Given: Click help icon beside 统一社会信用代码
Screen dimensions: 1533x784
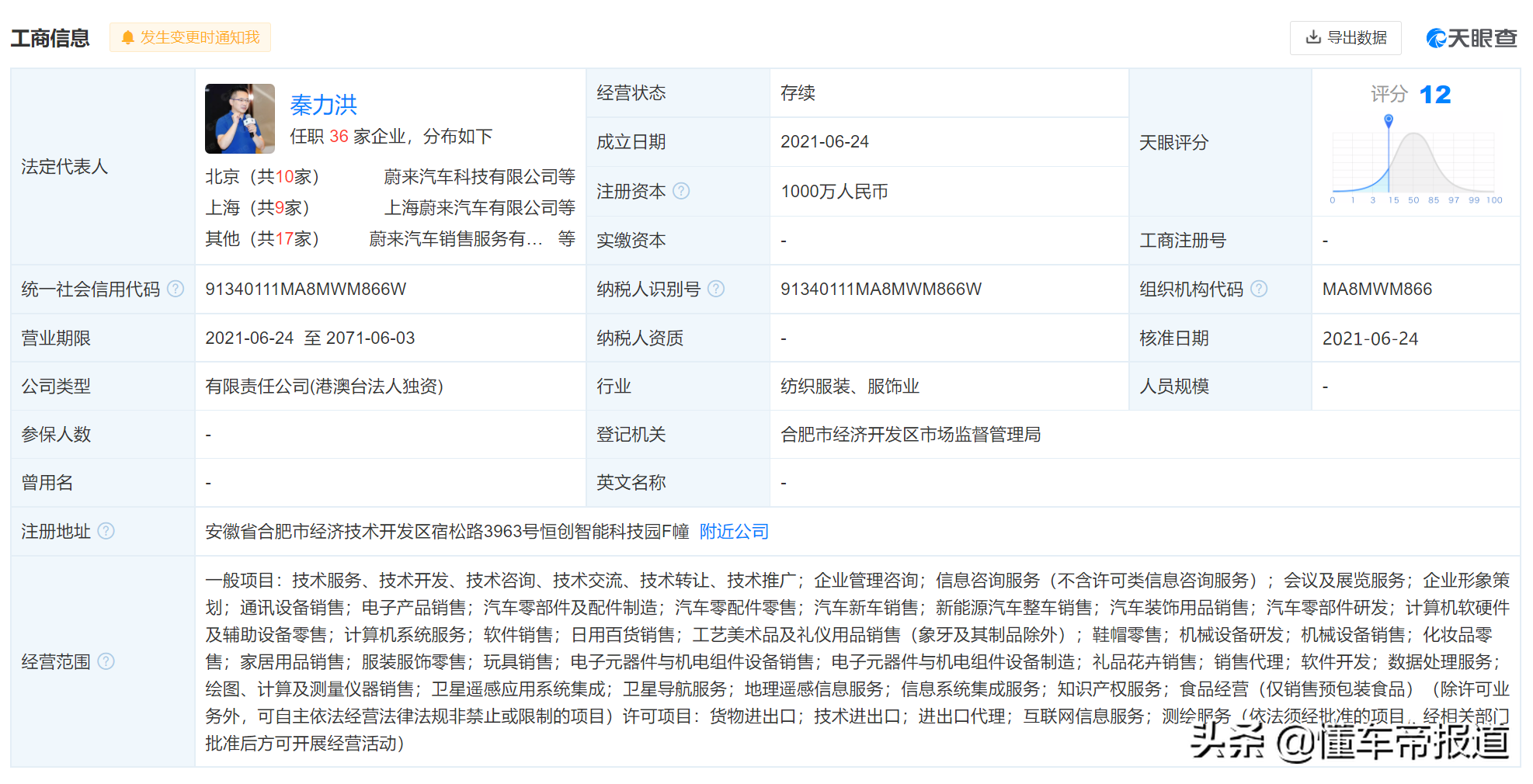Looking at the screenshot, I should click(176, 289).
